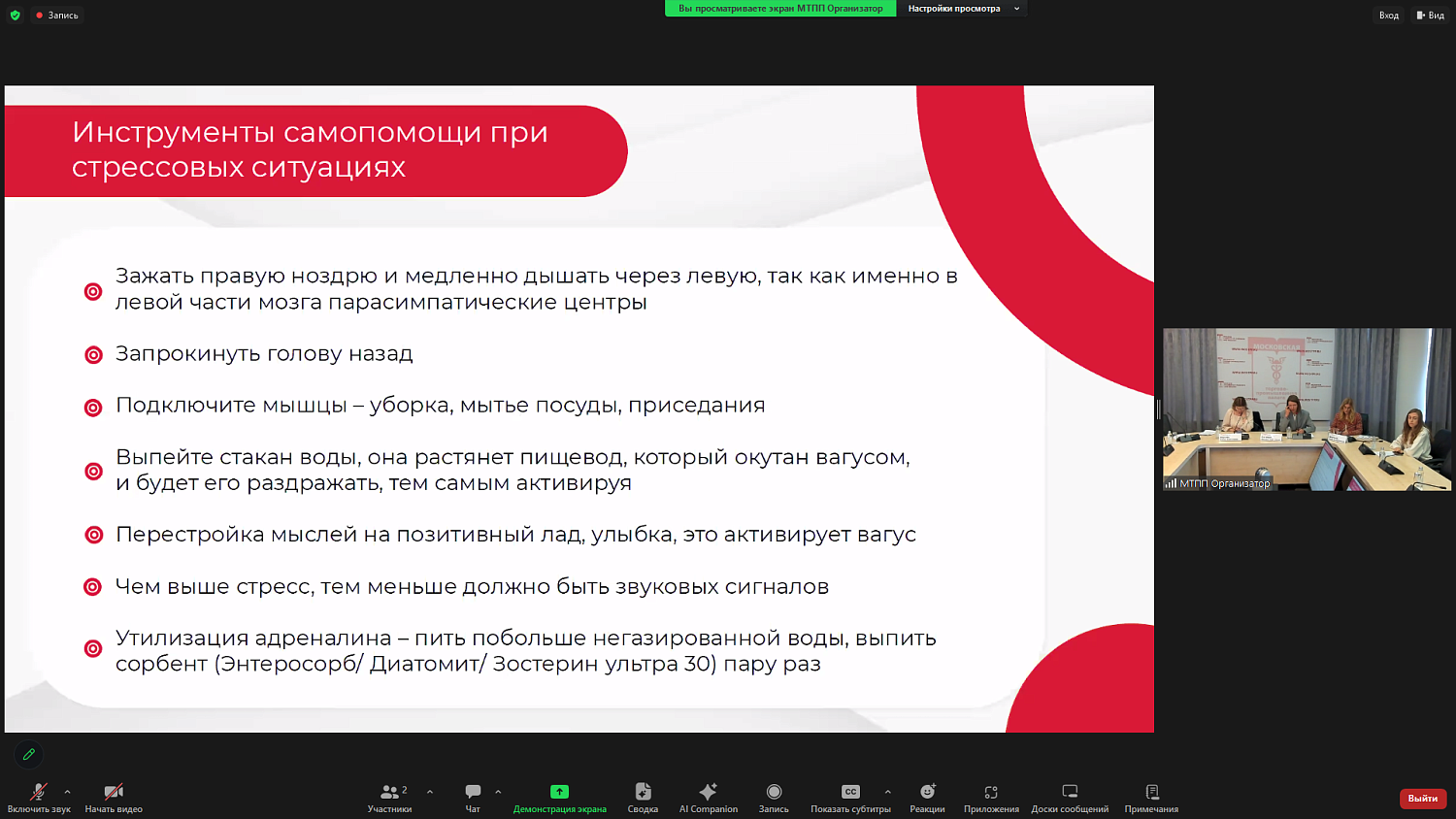The image size is (1456, 819).
Task: Click the МТПП Организатор video thumbnail
Action: [x=1306, y=411]
